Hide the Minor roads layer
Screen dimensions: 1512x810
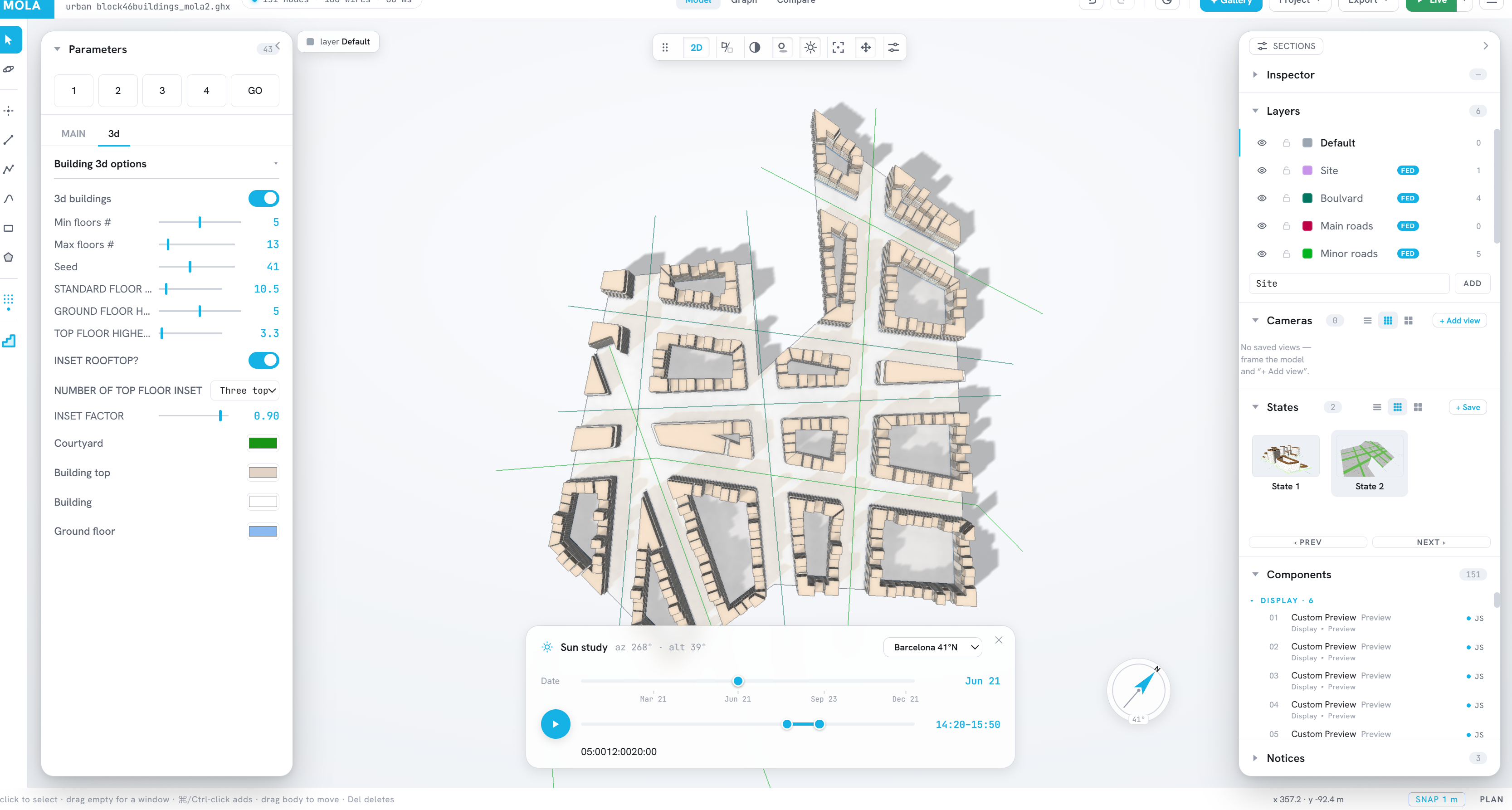pyautogui.click(x=1262, y=254)
